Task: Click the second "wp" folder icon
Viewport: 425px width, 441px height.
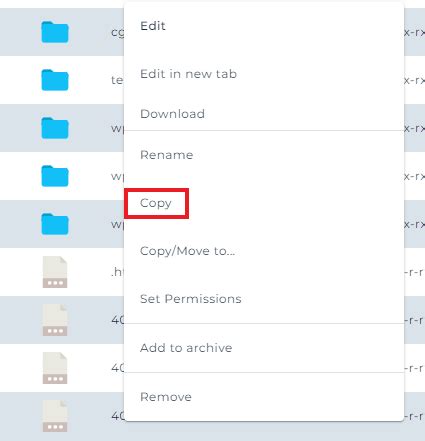Action: point(55,176)
